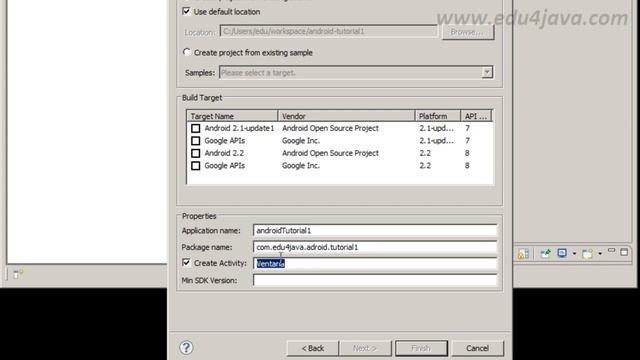Select vendor cell 'Android Open Source Project' for Android 2.2
Viewport: 640px width, 360px height.
click(330, 153)
